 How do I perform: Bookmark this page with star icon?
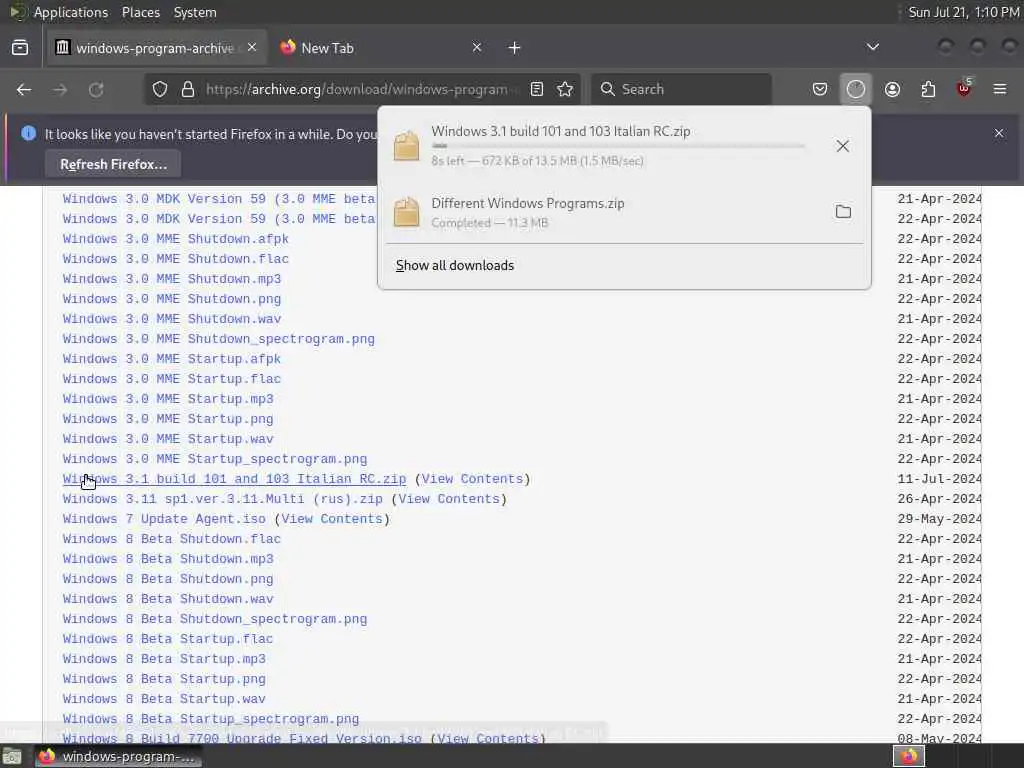coord(566,89)
